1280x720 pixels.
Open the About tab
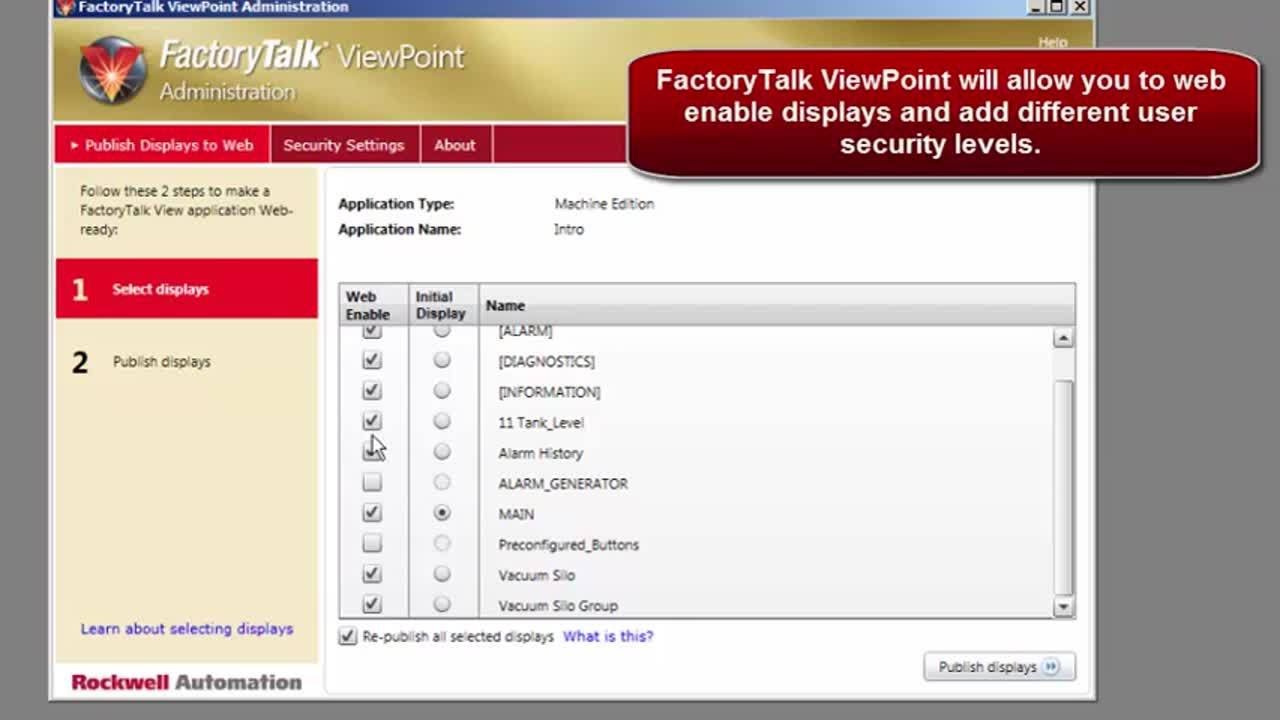coord(455,145)
